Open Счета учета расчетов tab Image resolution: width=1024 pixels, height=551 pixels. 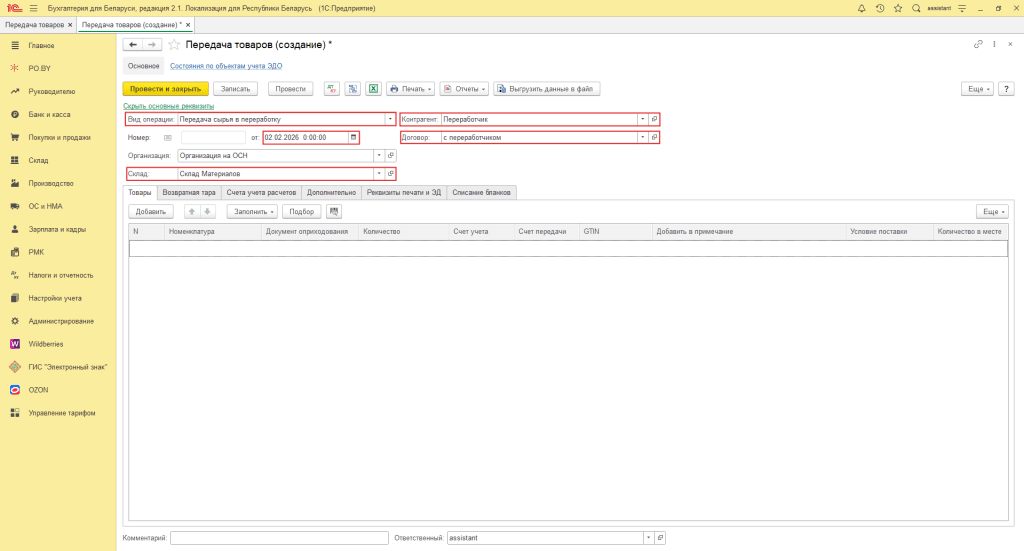point(262,192)
